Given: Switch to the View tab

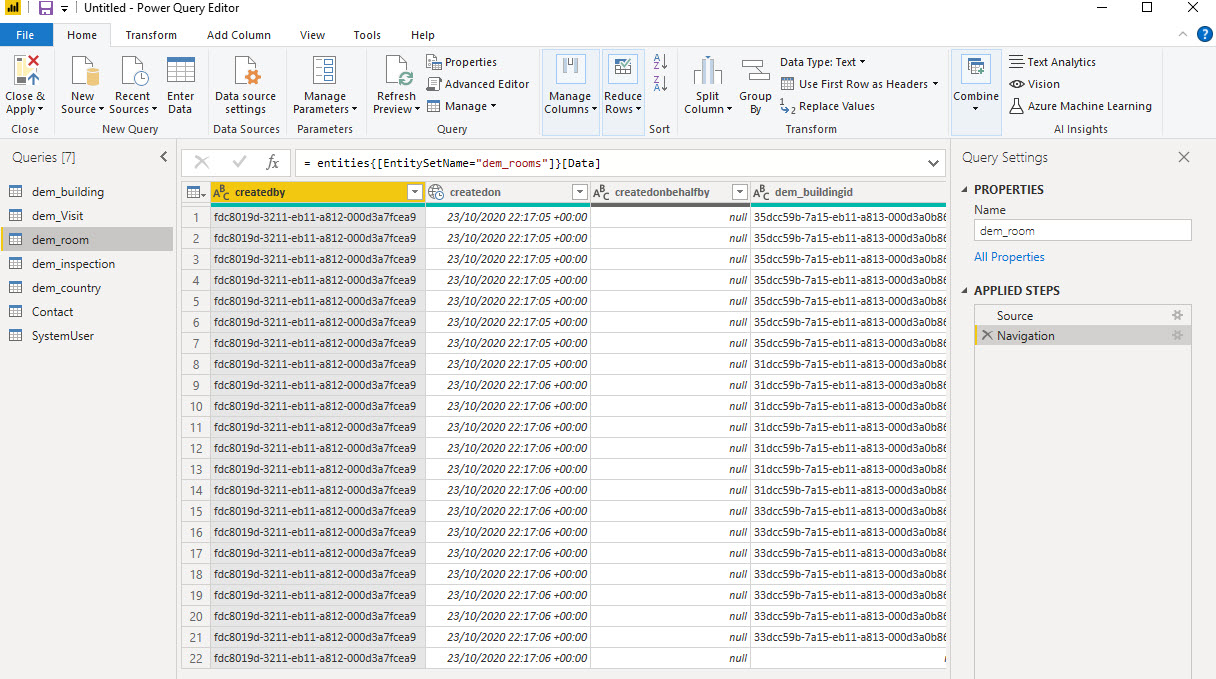Looking at the screenshot, I should click(313, 35).
